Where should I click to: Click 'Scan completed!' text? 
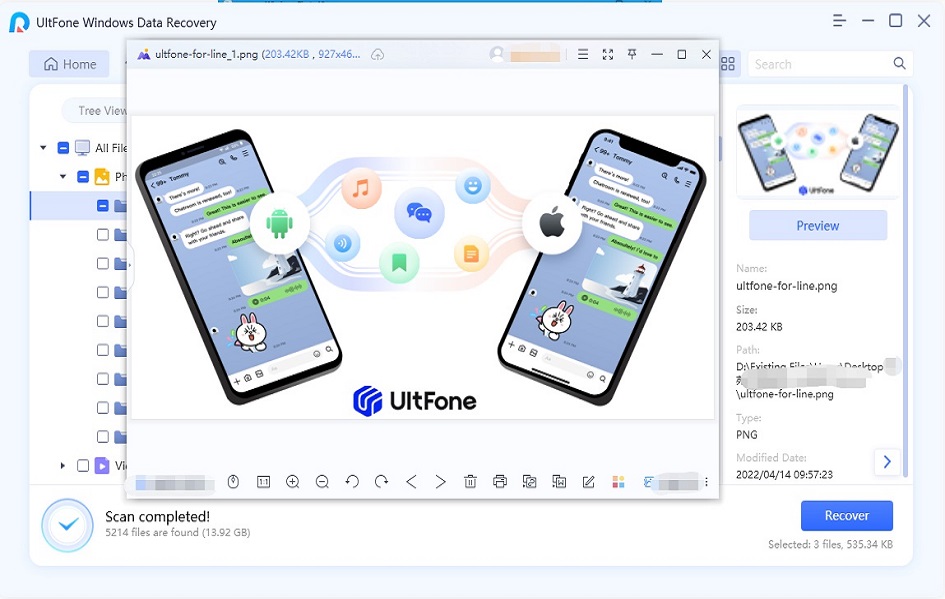(x=157, y=516)
